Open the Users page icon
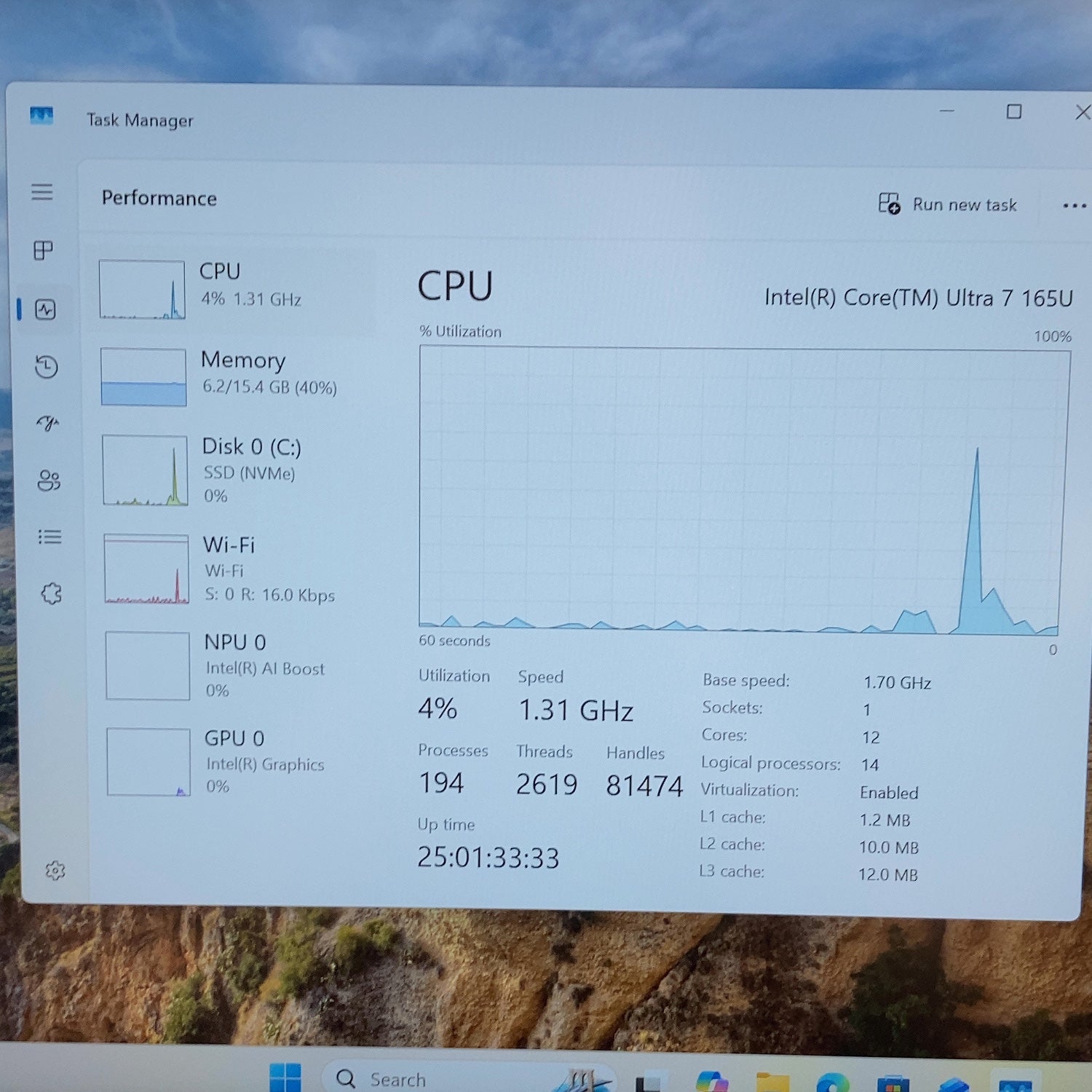Image resolution: width=1092 pixels, height=1092 pixels. click(x=49, y=480)
